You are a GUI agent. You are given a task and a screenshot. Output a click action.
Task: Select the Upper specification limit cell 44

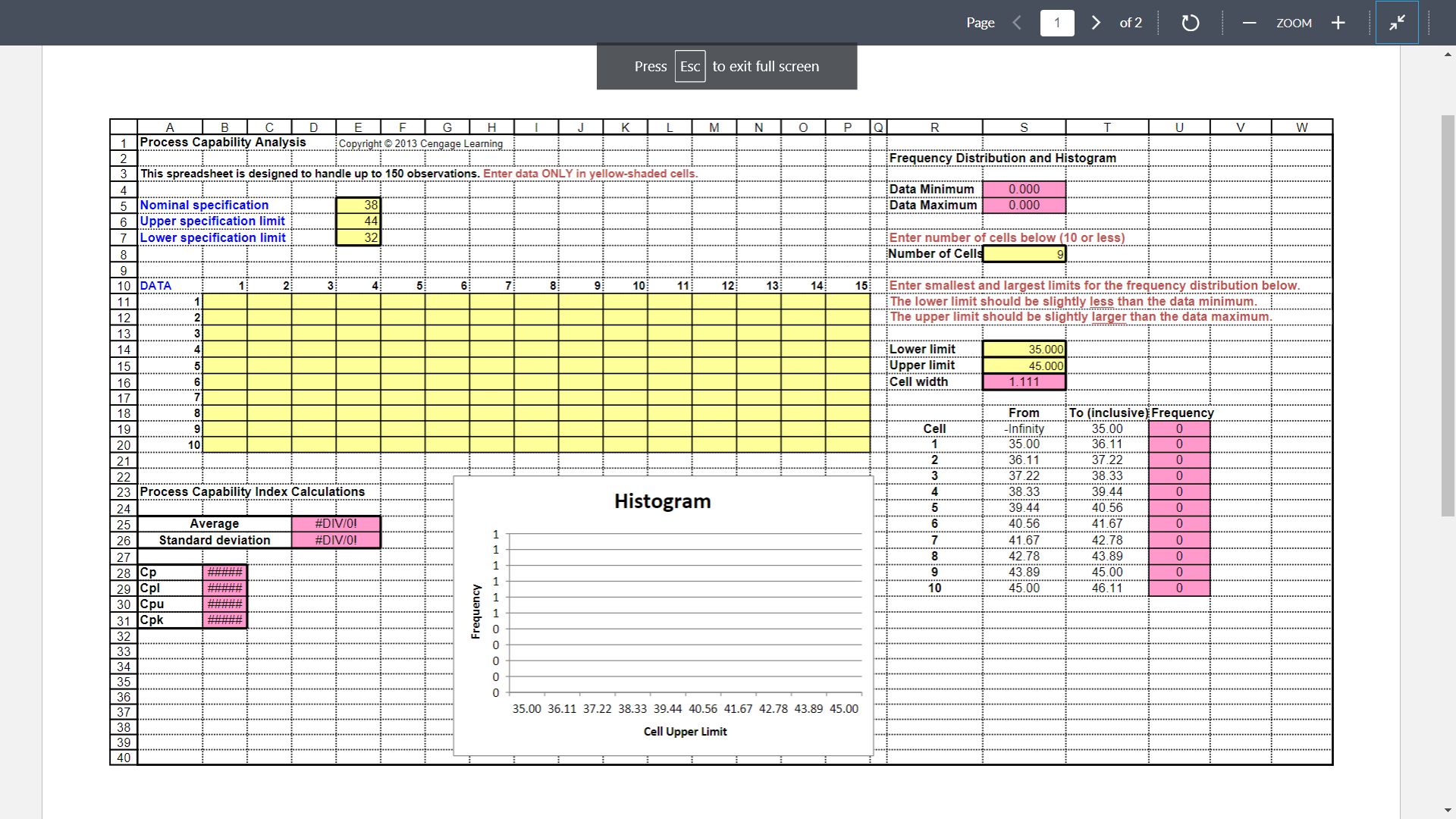coord(357,221)
